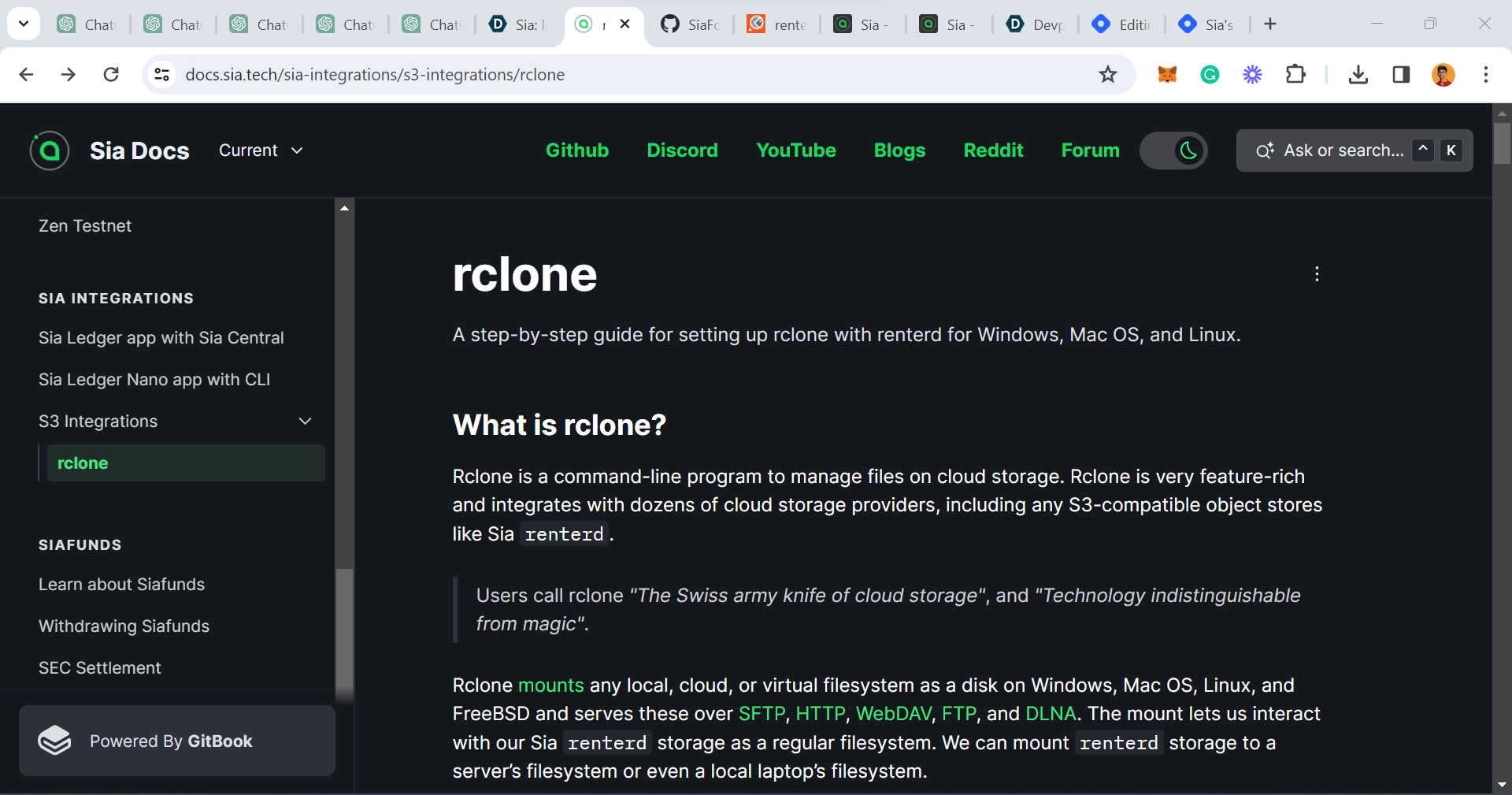
Task: Open the MetaMask fox extension
Action: pyautogui.click(x=1167, y=75)
